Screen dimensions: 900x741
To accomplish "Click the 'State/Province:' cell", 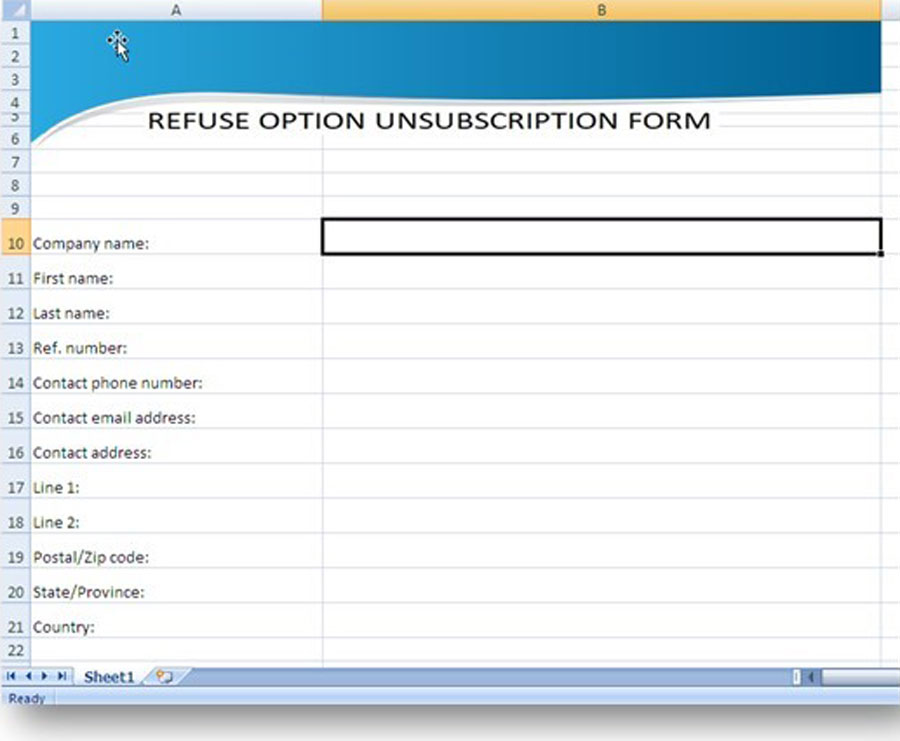I will pos(176,586).
